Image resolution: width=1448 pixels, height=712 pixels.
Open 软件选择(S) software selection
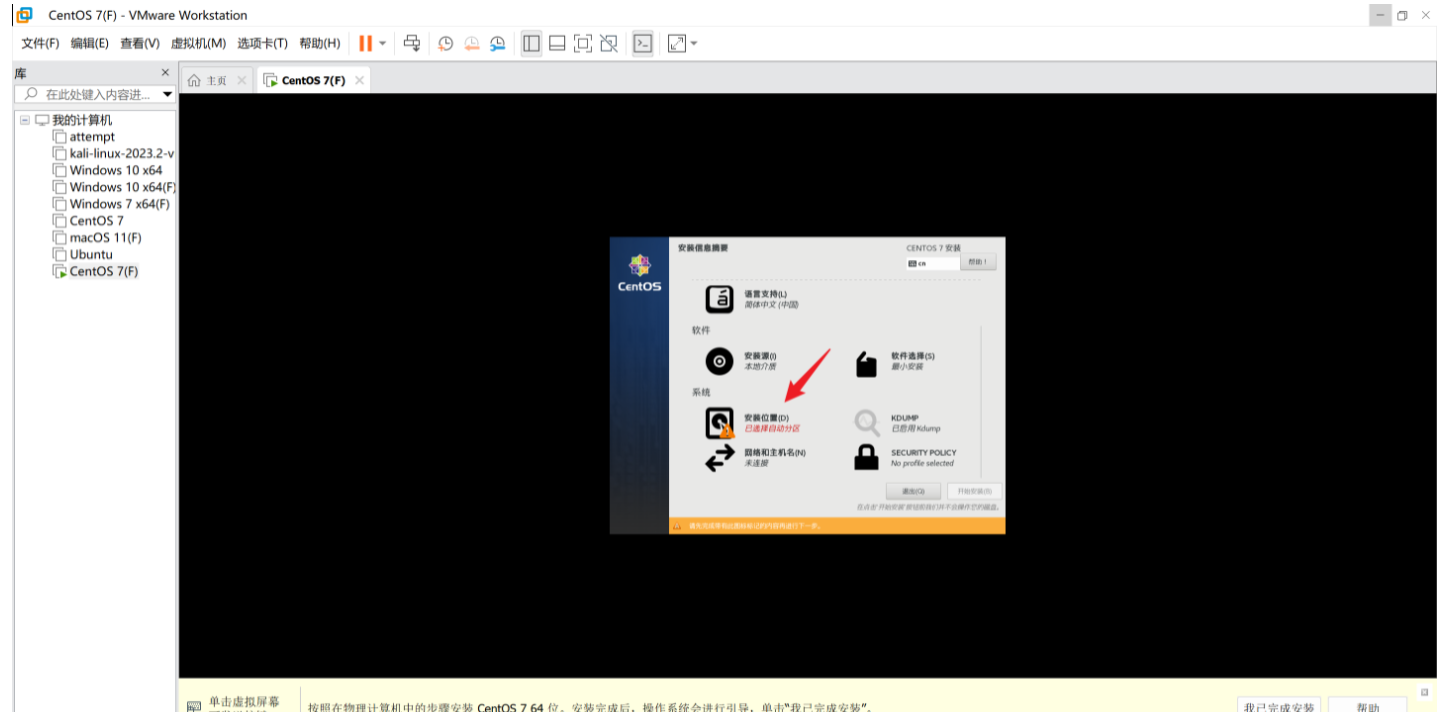896,361
